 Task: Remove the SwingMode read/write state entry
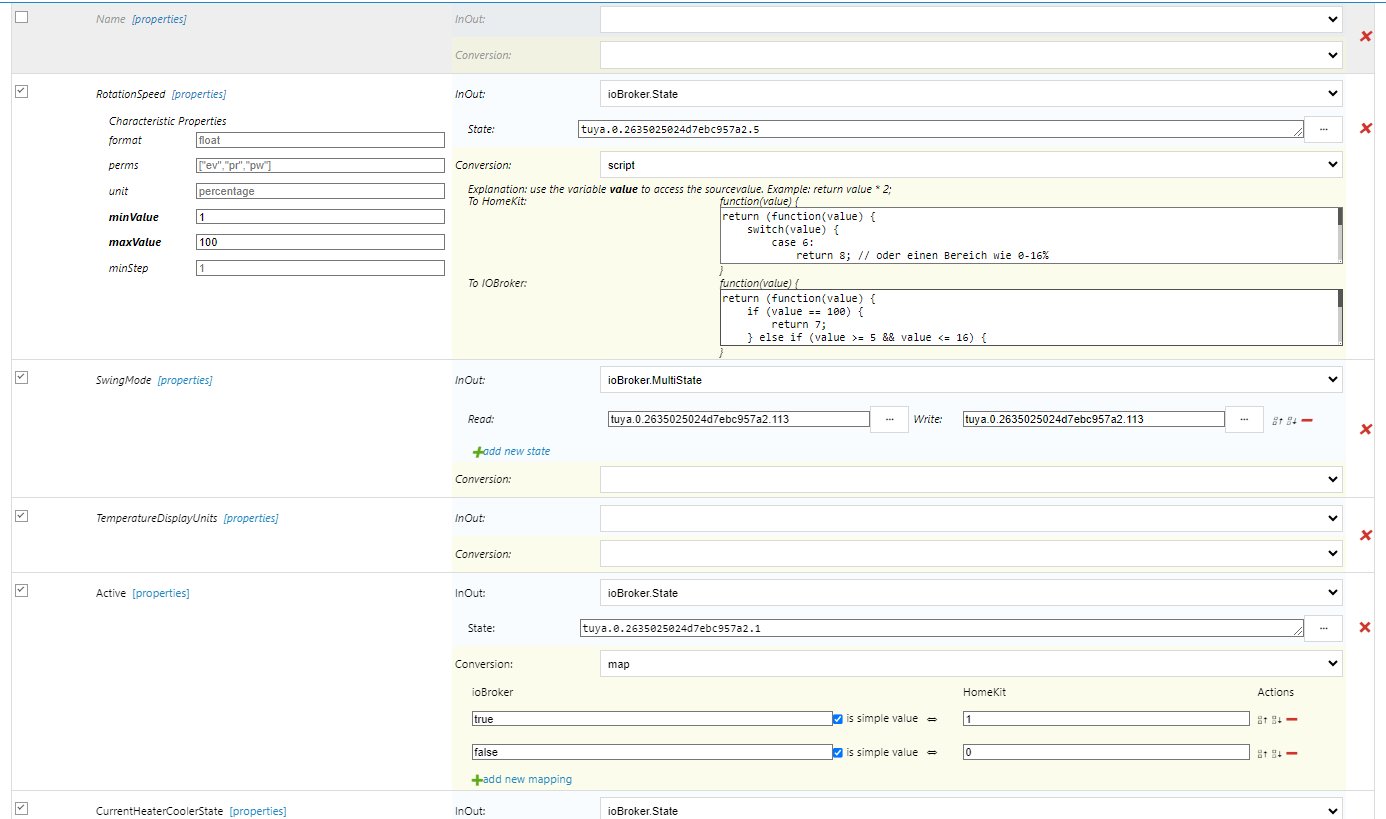[x=1307, y=420]
